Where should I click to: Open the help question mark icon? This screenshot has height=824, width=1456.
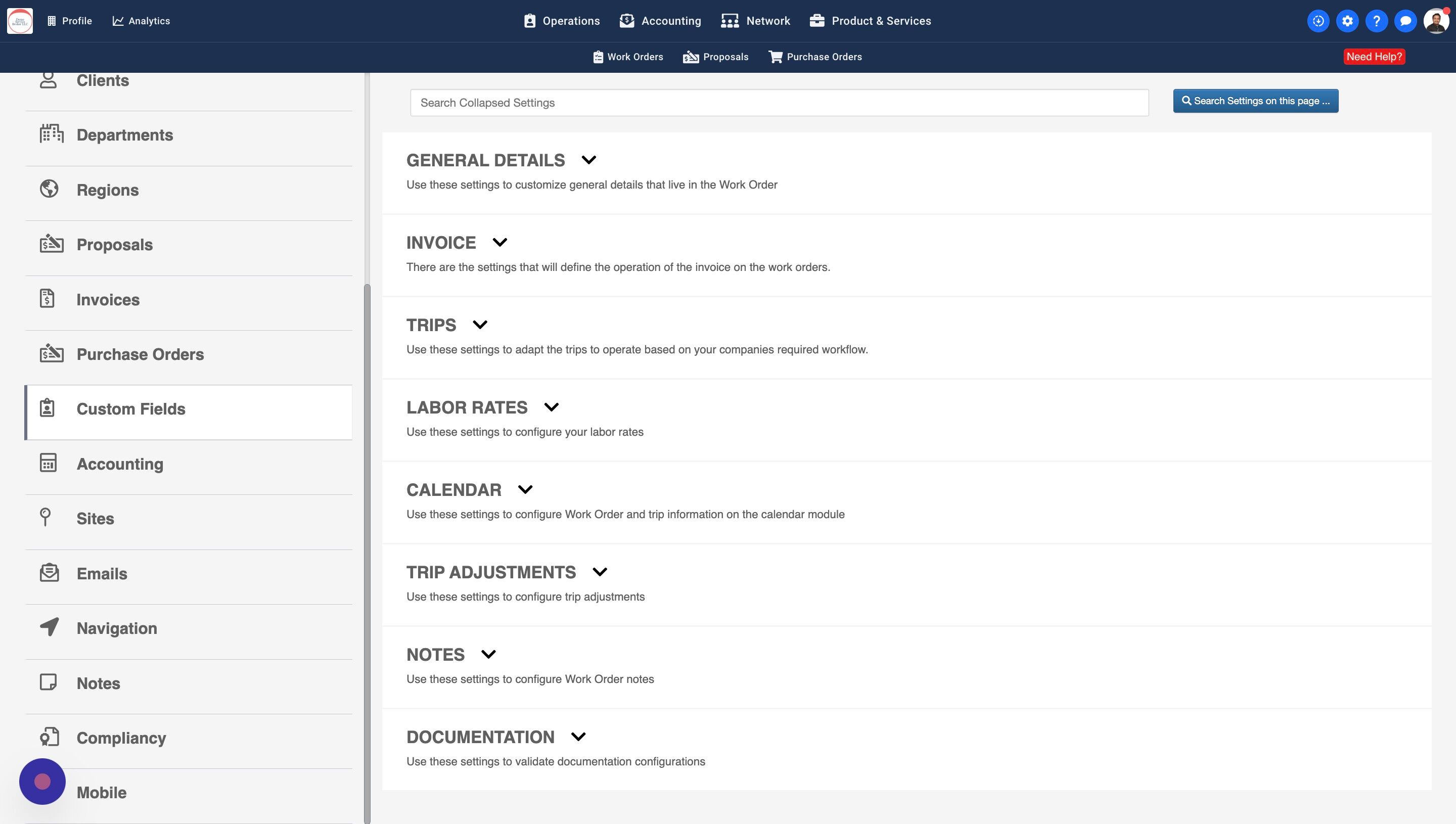tap(1376, 21)
